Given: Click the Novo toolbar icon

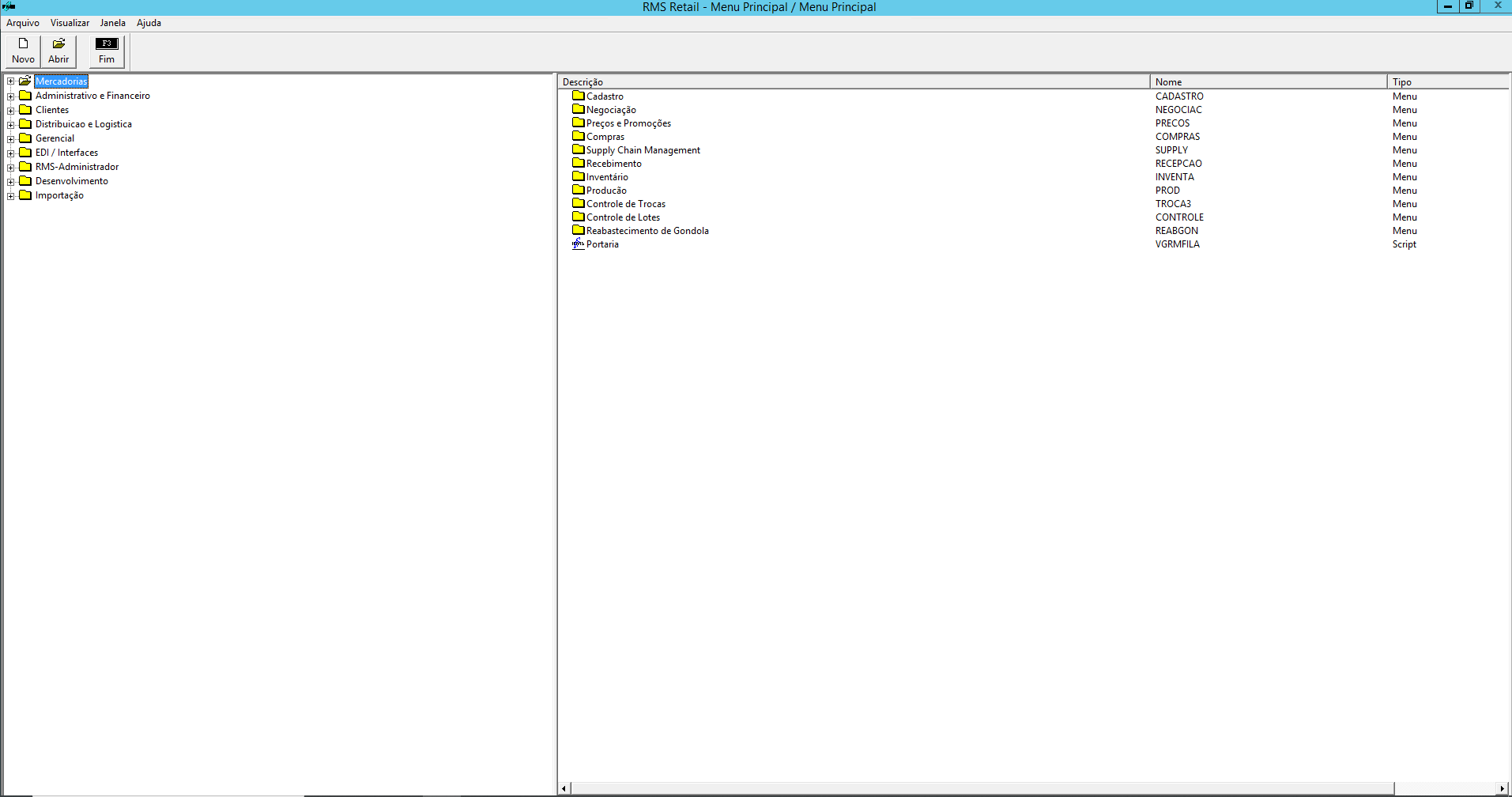Looking at the screenshot, I should (24, 43).
